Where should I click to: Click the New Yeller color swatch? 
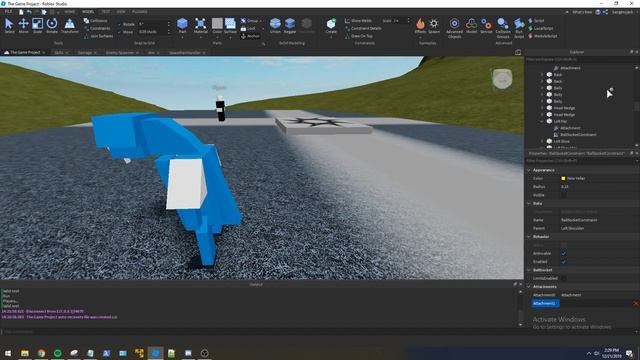[563, 178]
